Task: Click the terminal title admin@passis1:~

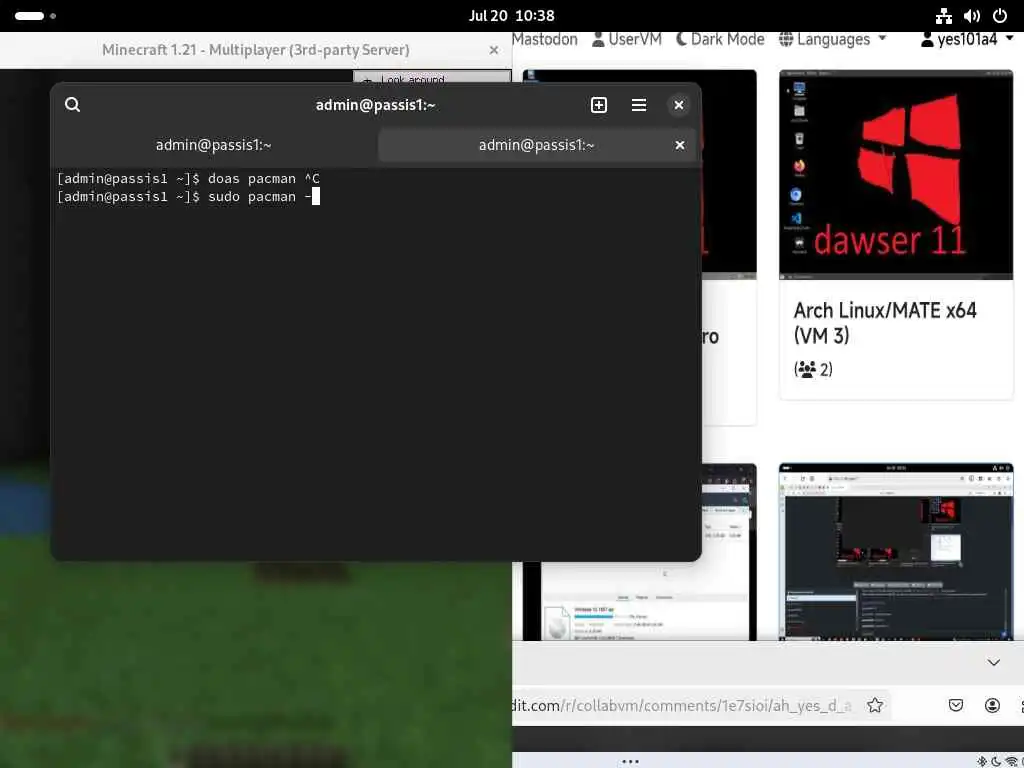Action: coord(376,105)
